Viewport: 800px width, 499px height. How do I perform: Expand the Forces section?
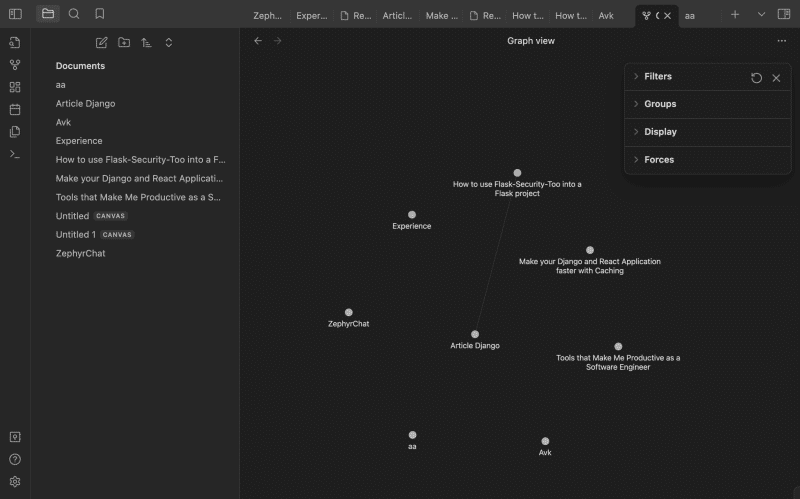click(659, 160)
